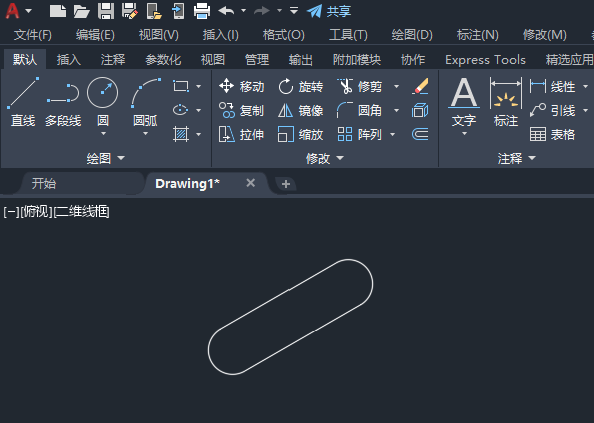Click the 圆角 fillet tool

360,111
